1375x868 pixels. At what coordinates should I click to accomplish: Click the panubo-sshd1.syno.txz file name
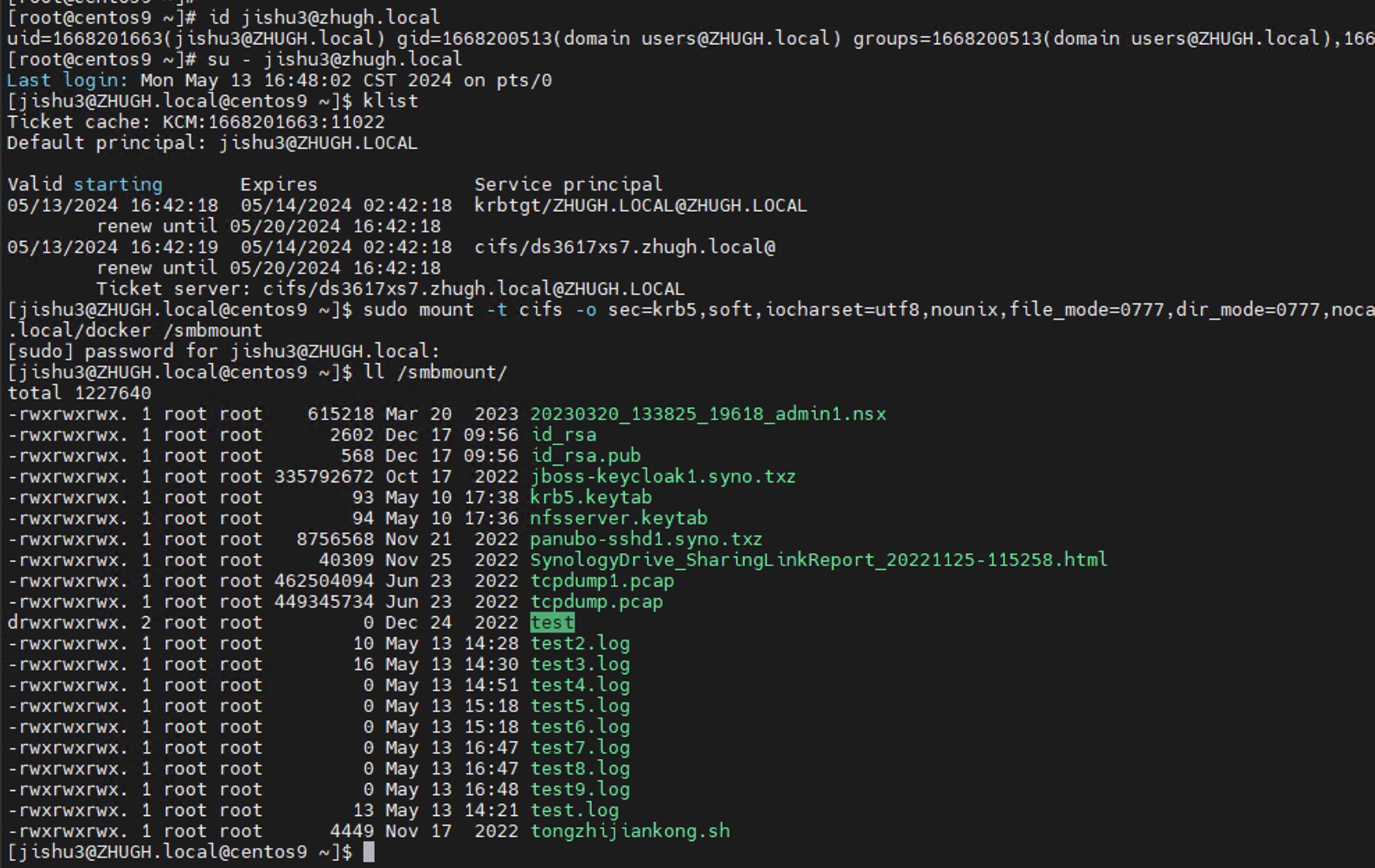pyautogui.click(x=646, y=539)
